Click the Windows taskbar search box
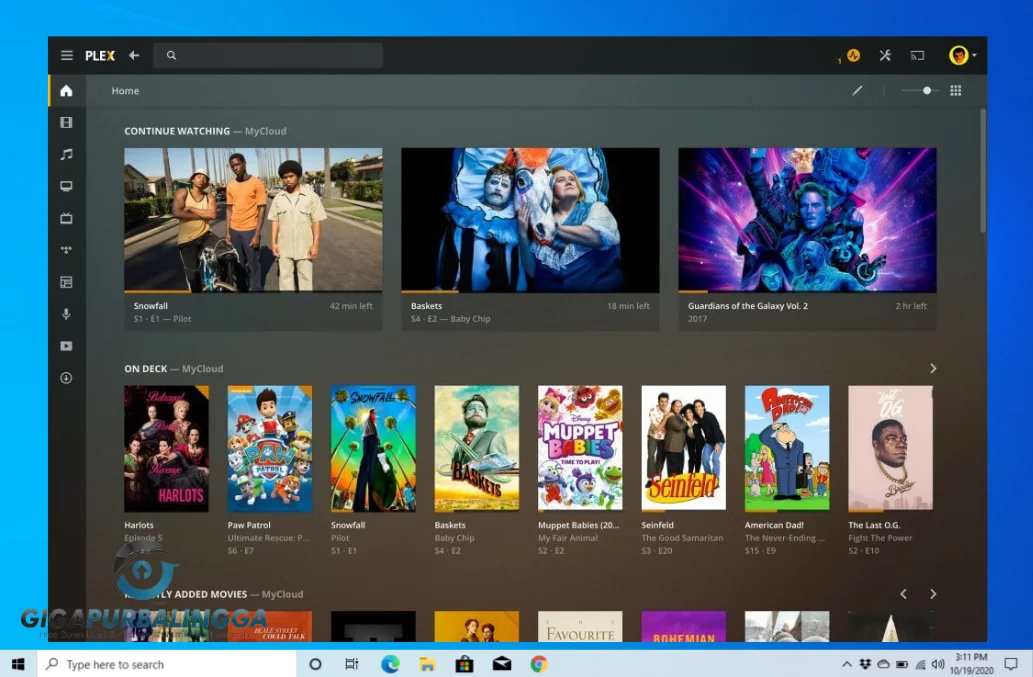The height and width of the screenshot is (677, 1033). click(x=166, y=664)
